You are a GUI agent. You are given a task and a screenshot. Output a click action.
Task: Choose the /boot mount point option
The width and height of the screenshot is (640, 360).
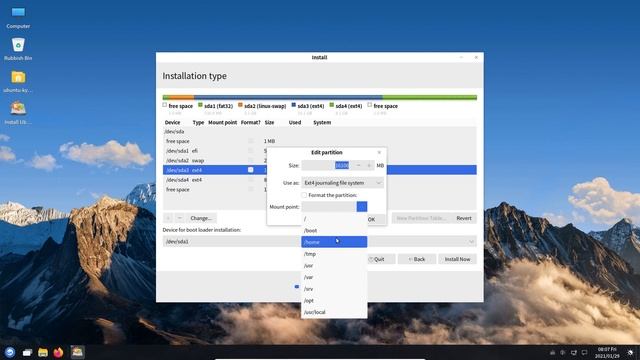click(334, 231)
